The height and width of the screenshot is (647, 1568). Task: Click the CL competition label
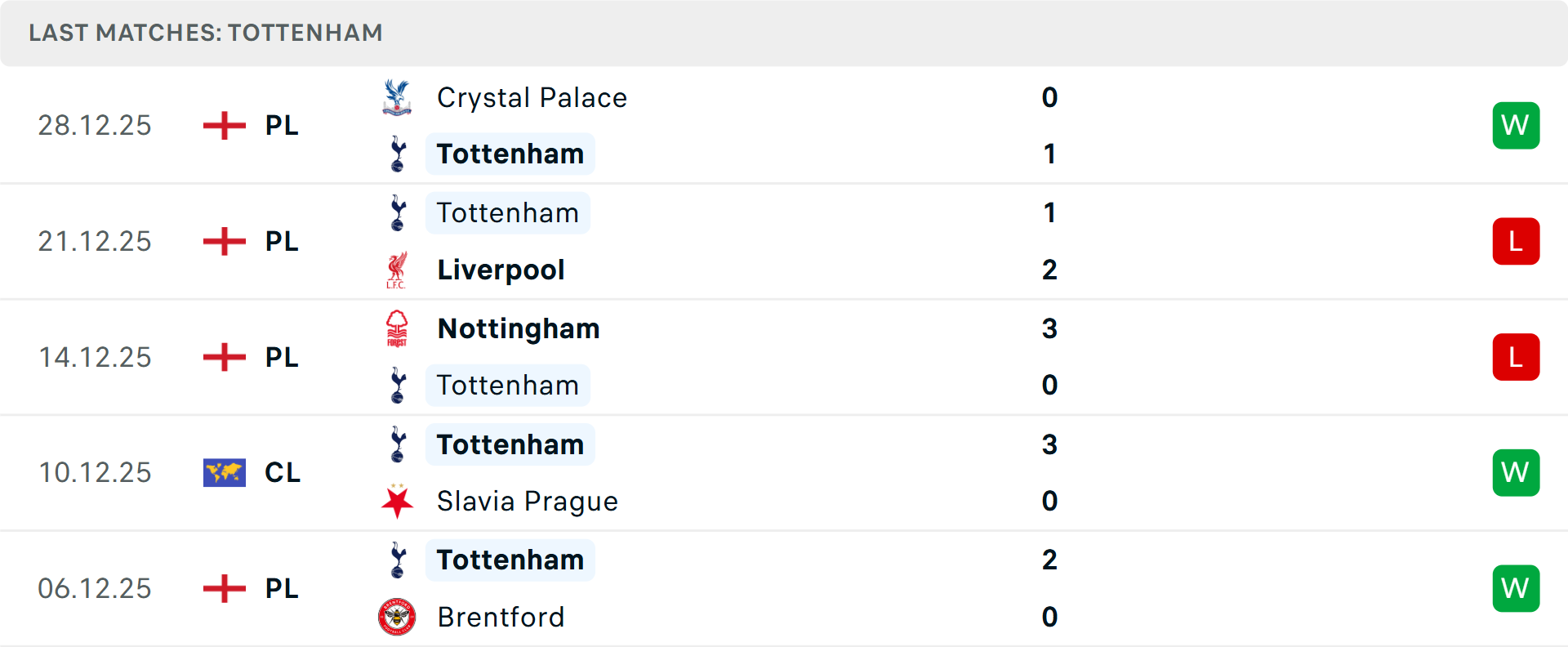(283, 472)
